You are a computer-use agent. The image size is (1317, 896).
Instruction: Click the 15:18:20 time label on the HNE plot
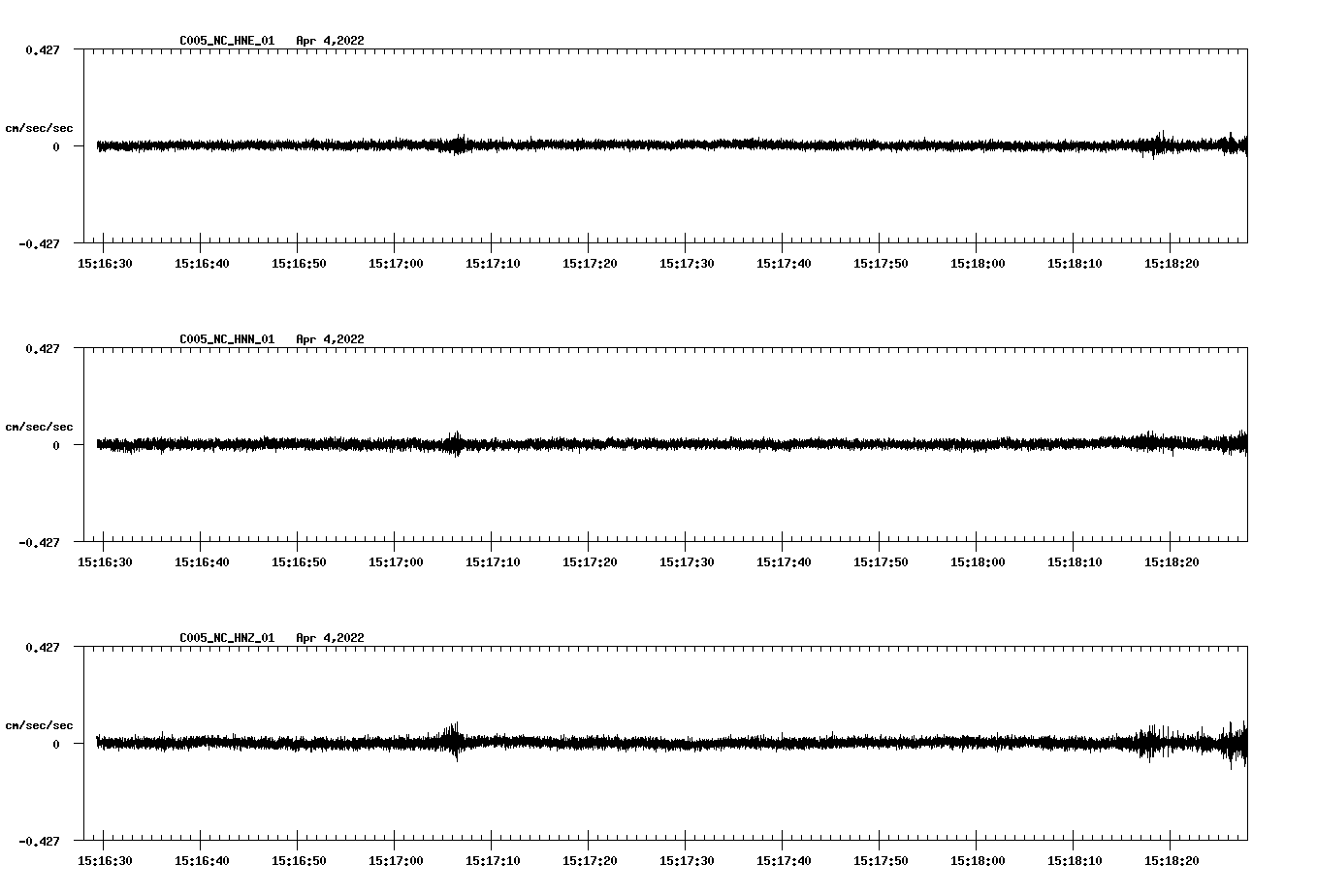(x=1172, y=264)
